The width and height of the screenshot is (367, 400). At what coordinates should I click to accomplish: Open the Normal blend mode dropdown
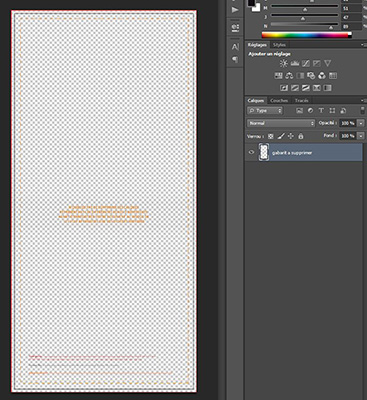point(281,123)
